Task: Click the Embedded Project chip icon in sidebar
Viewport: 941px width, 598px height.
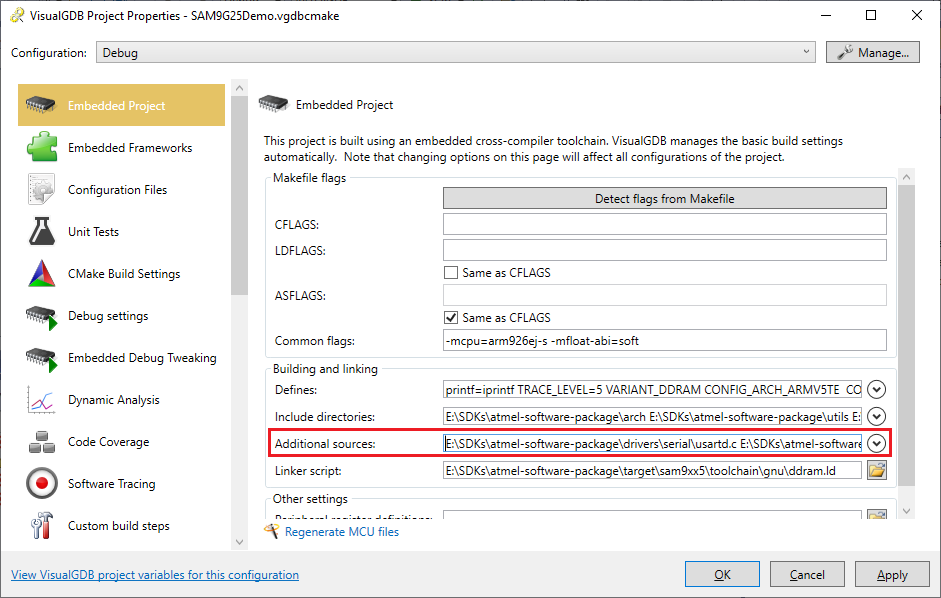Action: pos(41,105)
